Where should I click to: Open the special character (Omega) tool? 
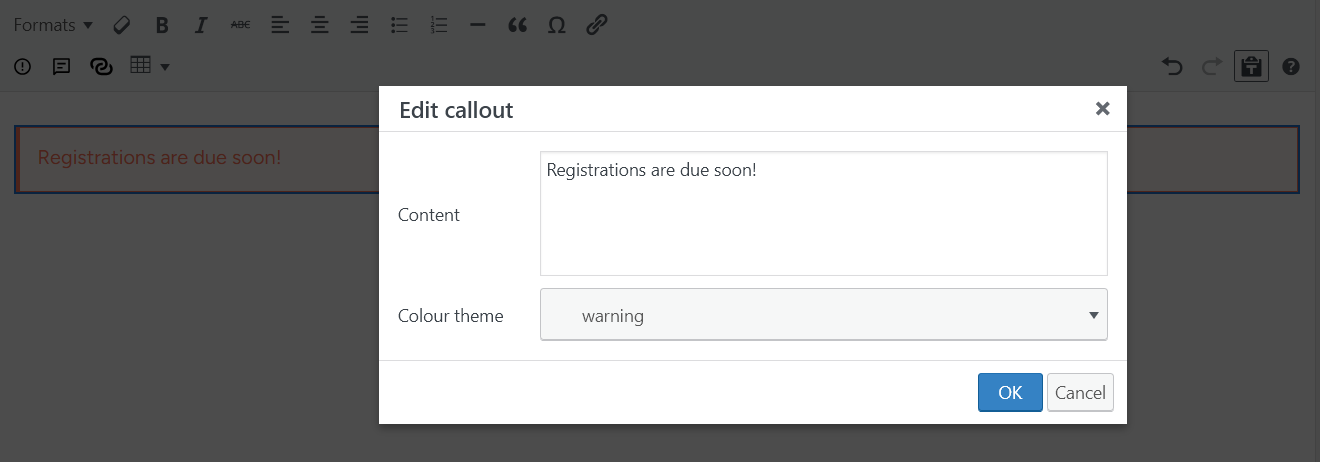pyautogui.click(x=557, y=26)
